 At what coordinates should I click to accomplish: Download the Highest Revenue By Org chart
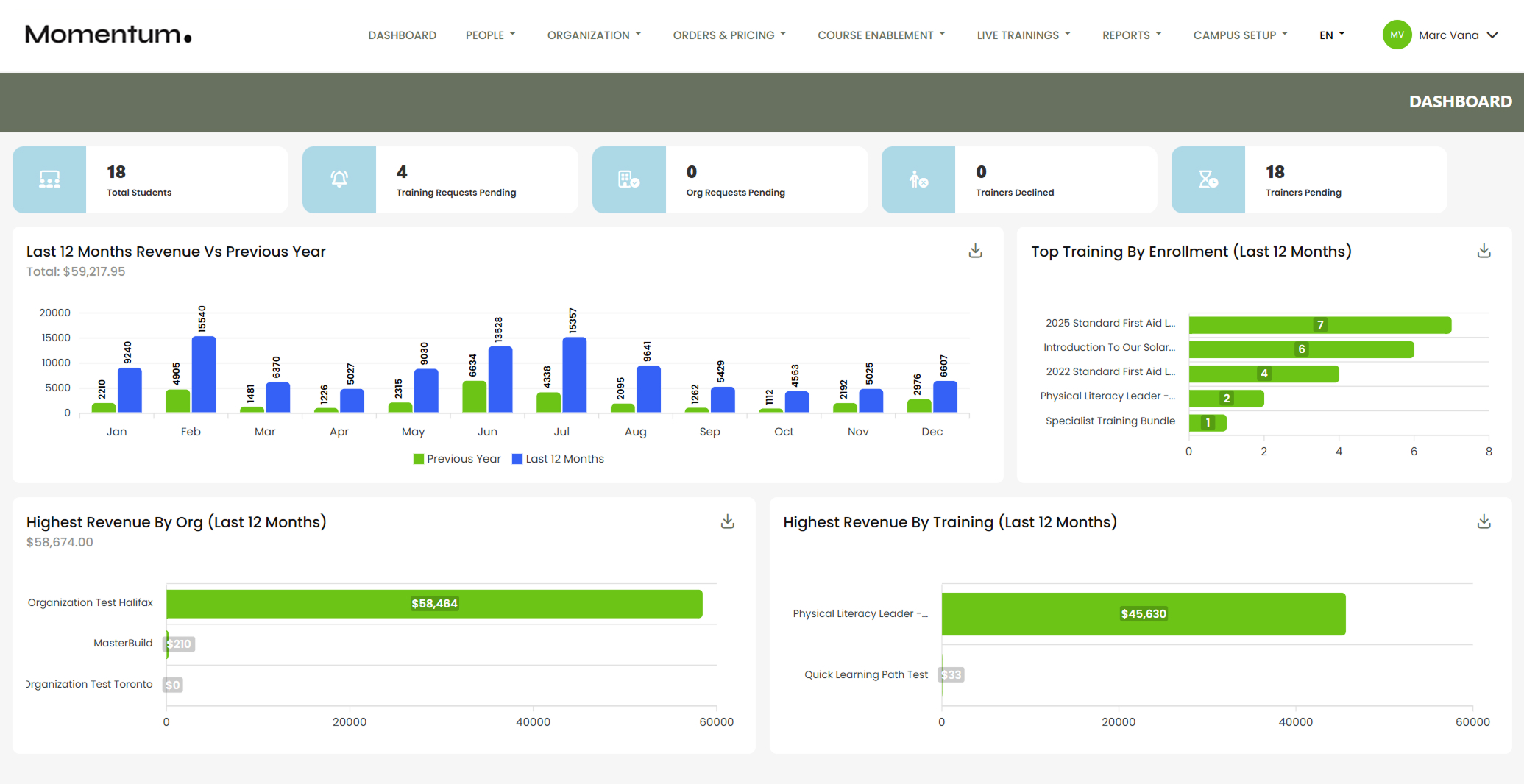tap(728, 521)
